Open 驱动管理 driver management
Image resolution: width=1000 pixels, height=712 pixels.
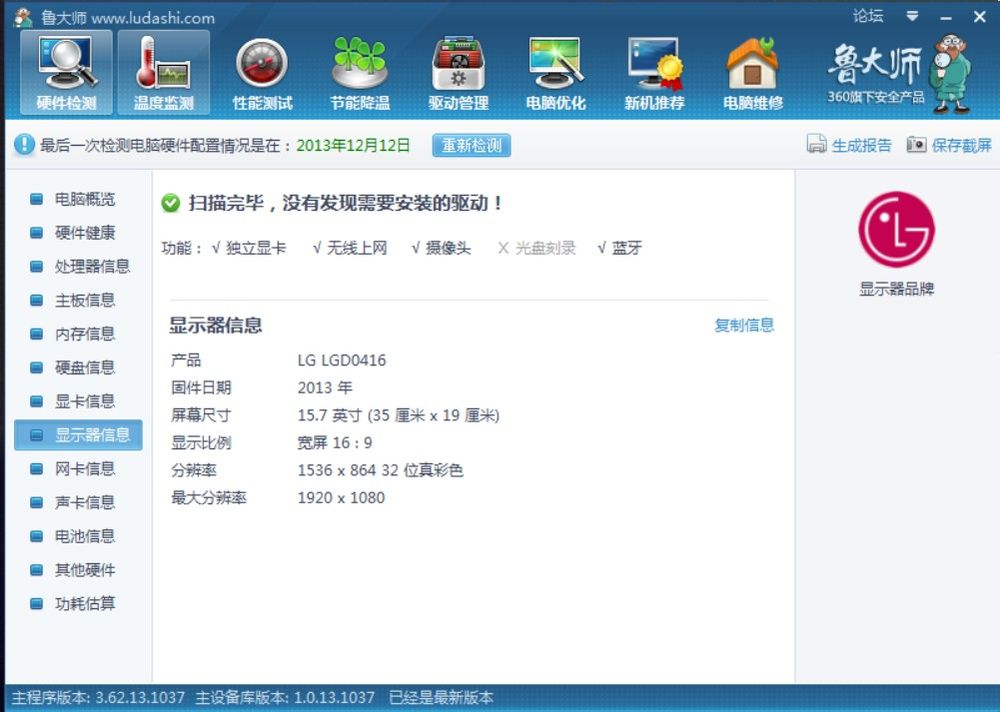[458, 73]
